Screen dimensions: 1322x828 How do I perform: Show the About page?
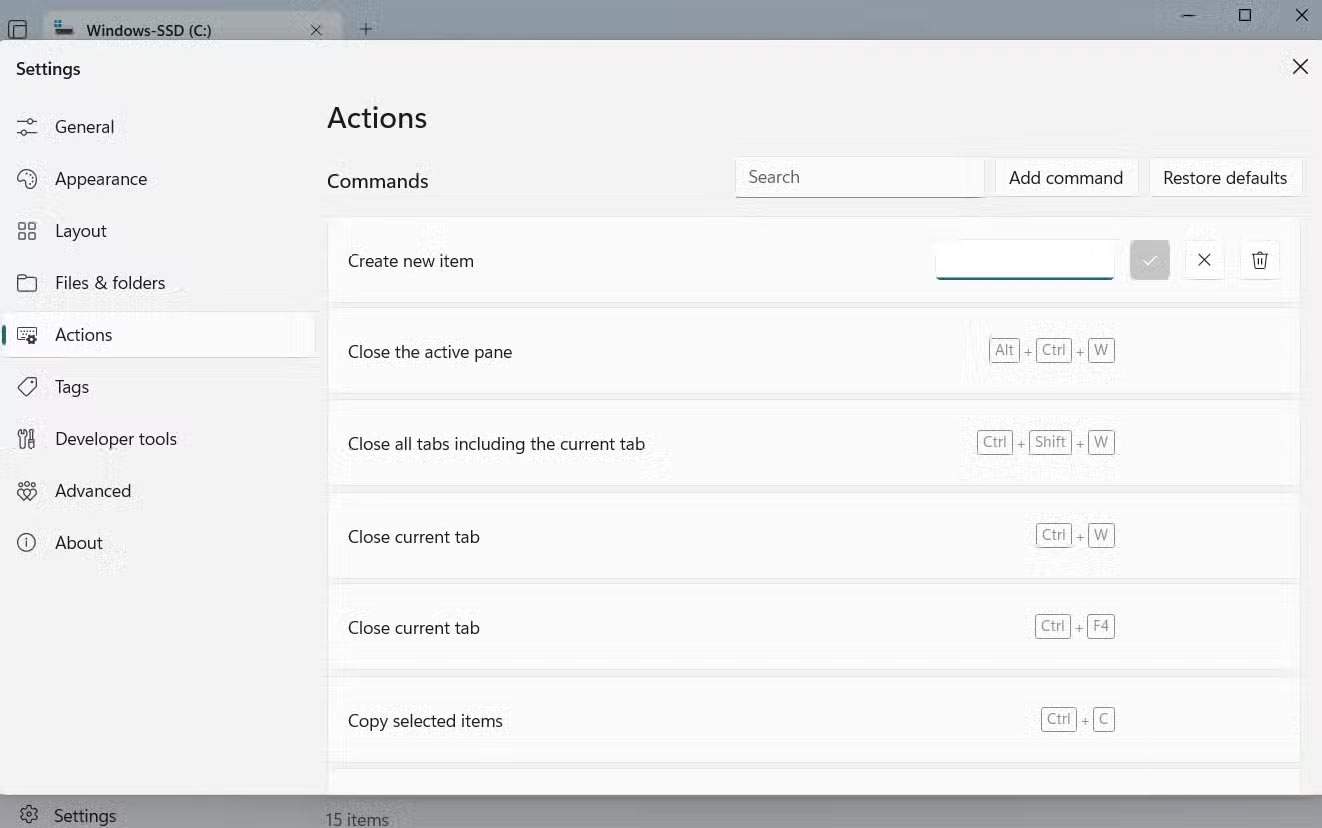tap(78, 543)
